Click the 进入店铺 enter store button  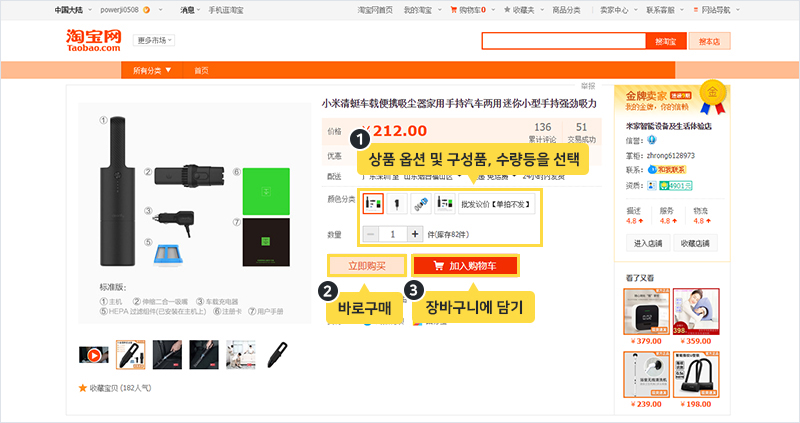pyautogui.click(x=648, y=243)
